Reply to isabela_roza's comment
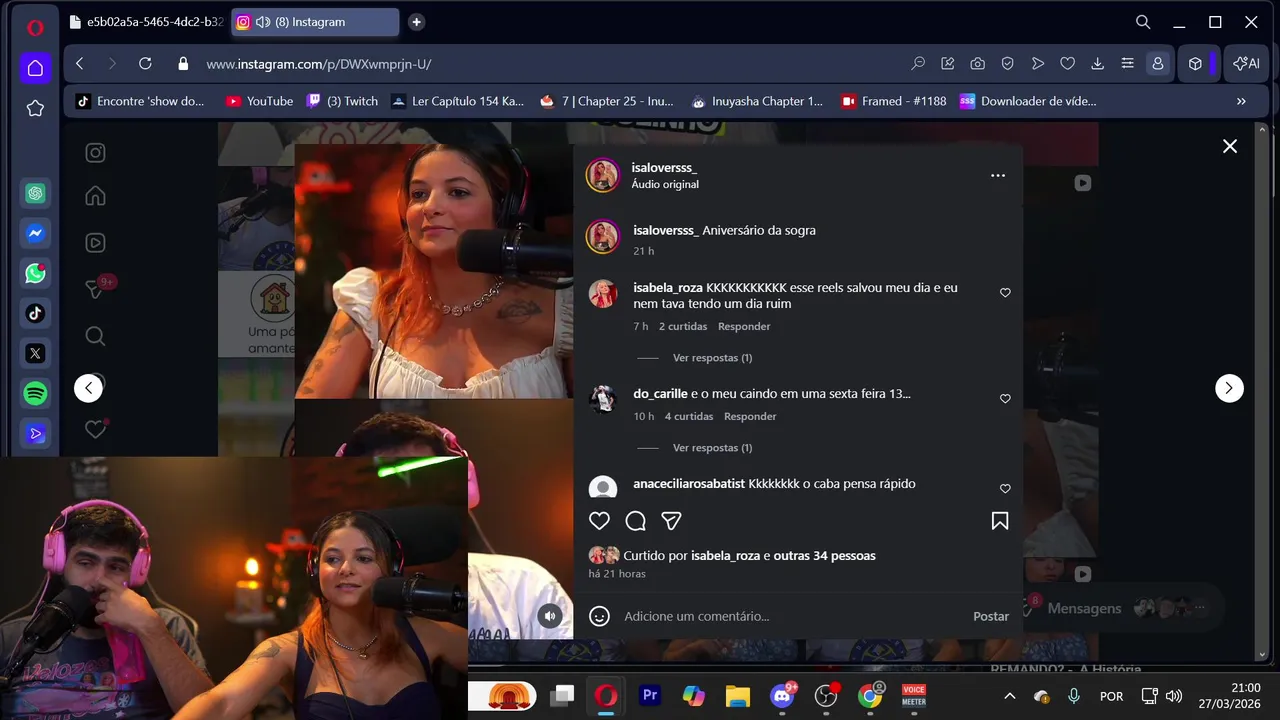The image size is (1280, 720). (x=744, y=327)
